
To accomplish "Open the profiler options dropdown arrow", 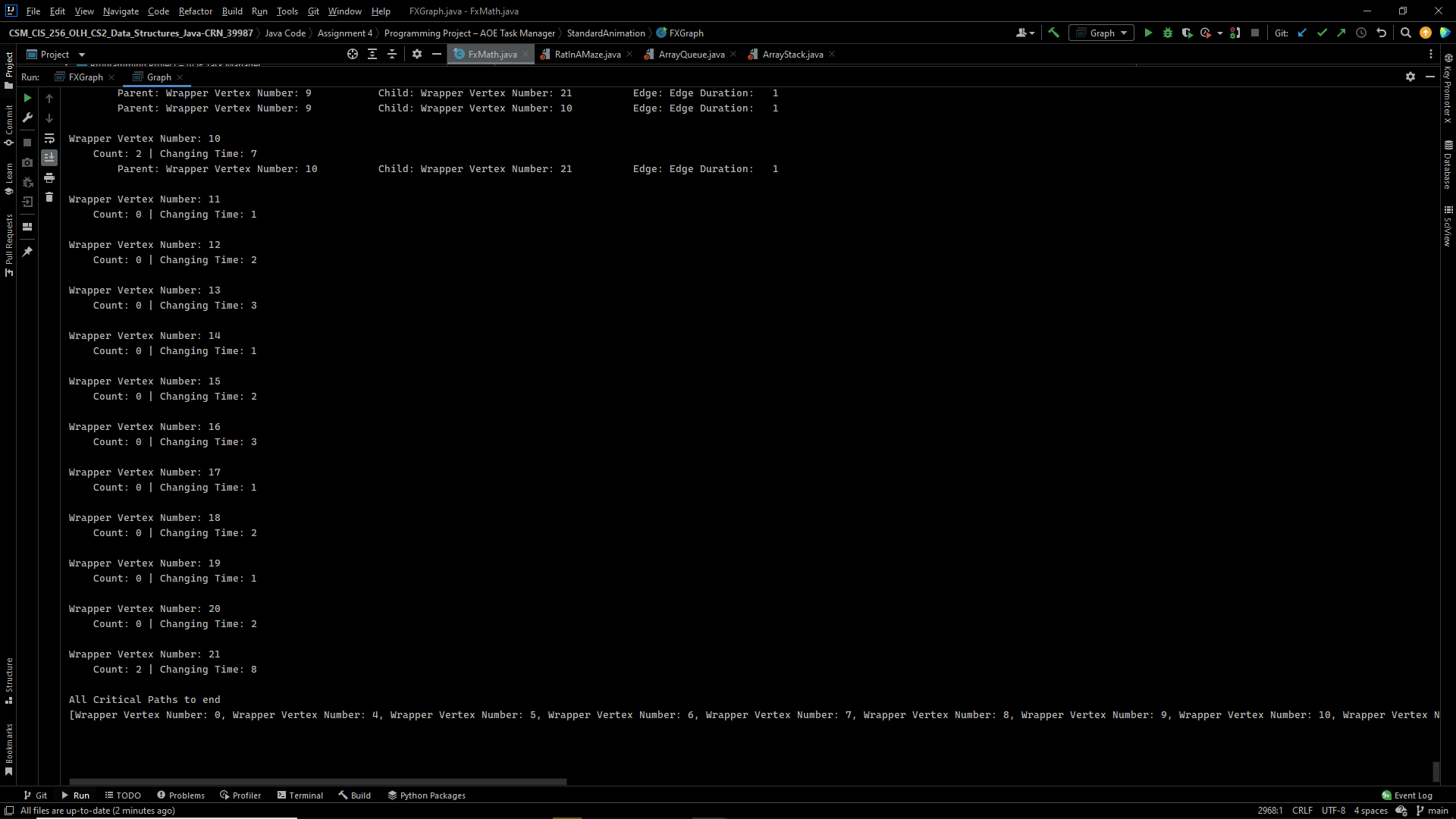I will 1219,33.
